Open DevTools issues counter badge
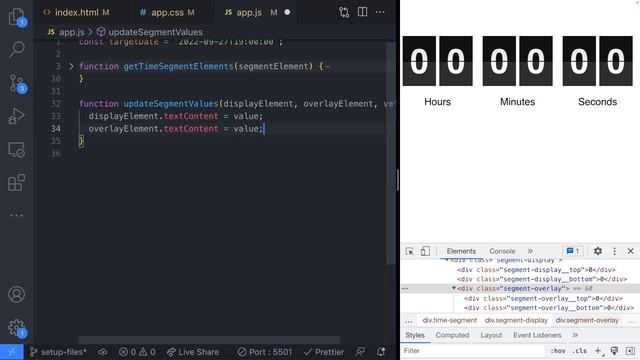Screen dimensions: 640x360 (573, 251)
